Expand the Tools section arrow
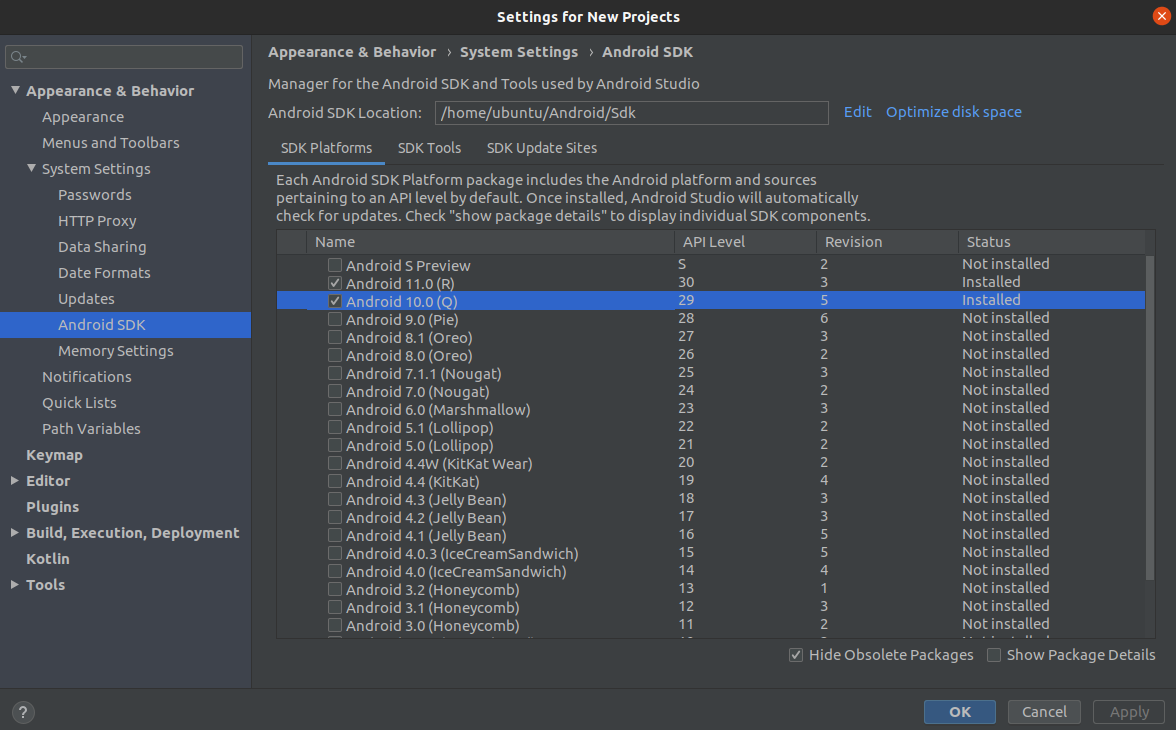 (x=15, y=584)
